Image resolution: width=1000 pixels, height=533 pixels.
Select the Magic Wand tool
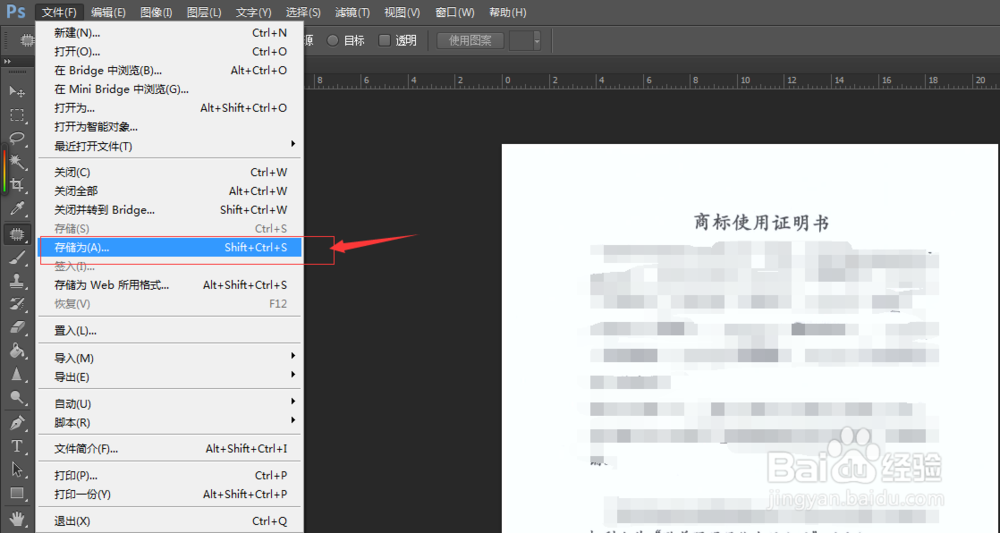pos(17,162)
